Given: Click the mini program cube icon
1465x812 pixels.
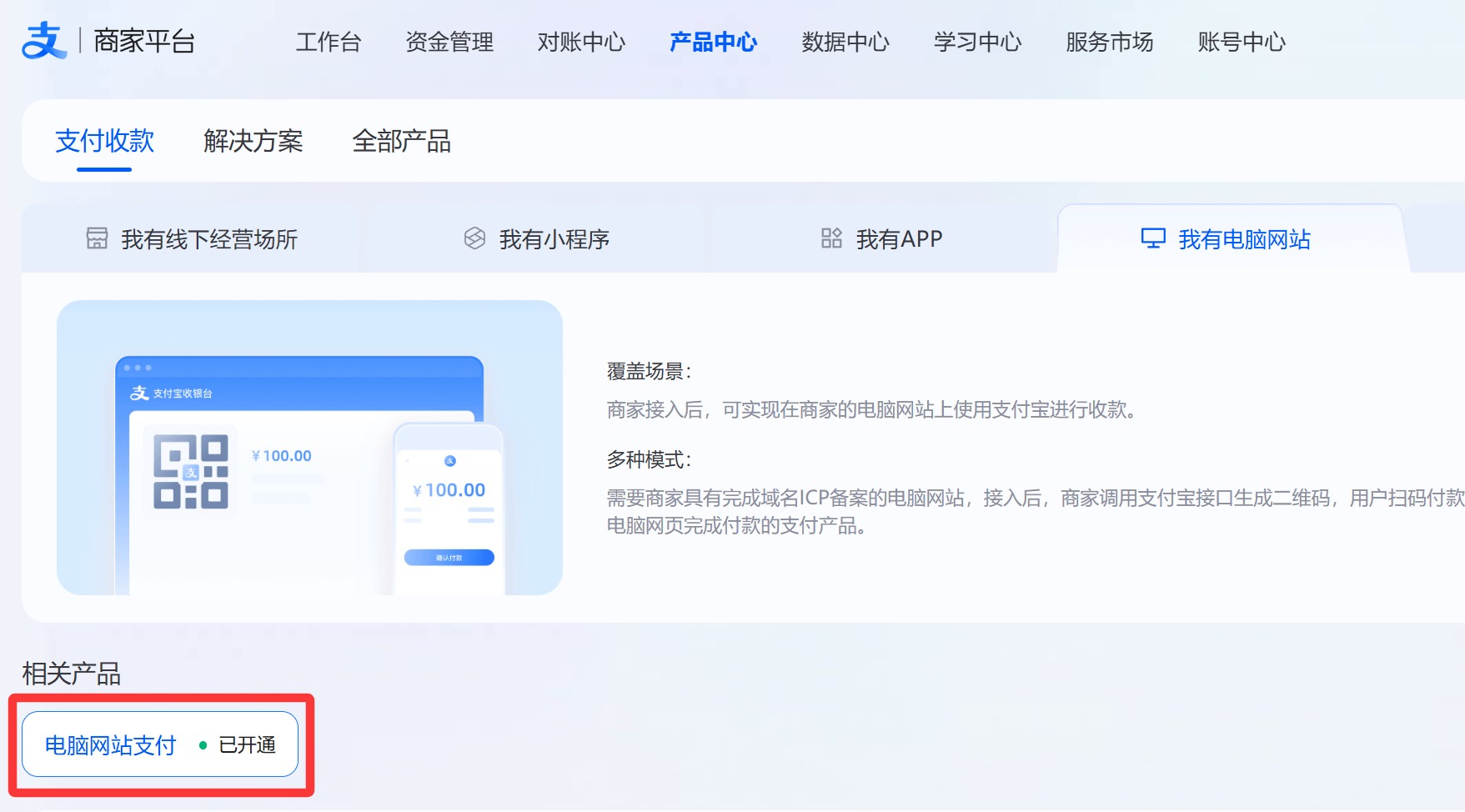Looking at the screenshot, I should [x=474, y=238].
